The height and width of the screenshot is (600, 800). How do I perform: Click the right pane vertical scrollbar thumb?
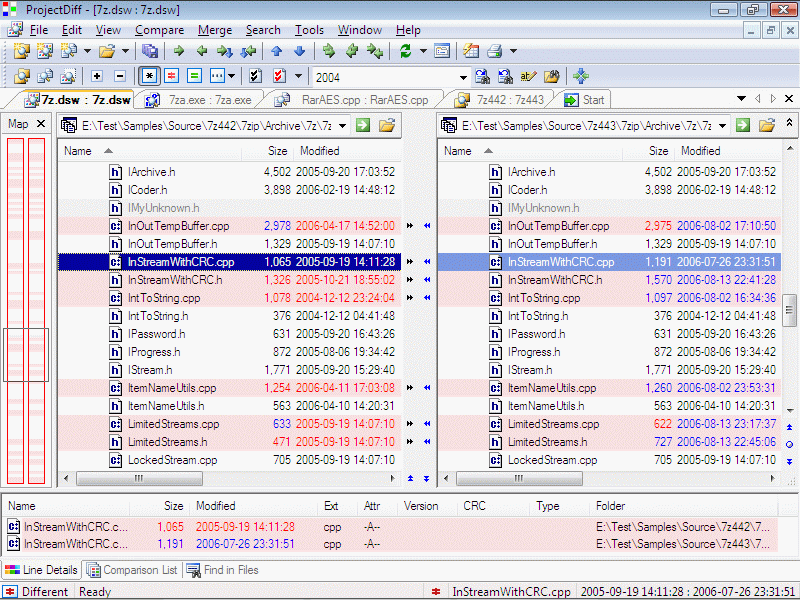[x=789, y=311]
